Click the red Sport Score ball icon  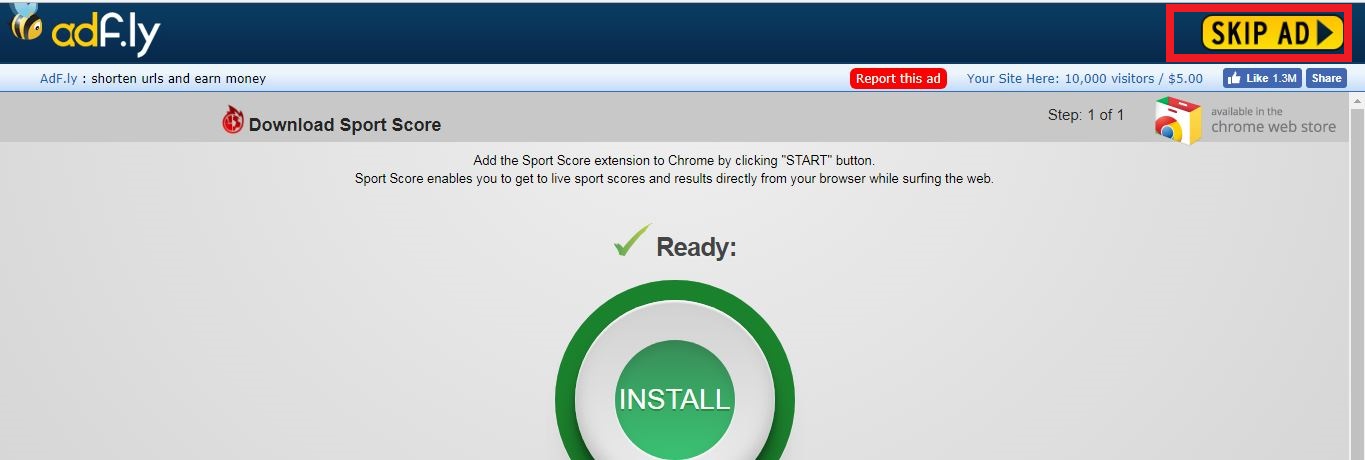(x=233, y=120)
